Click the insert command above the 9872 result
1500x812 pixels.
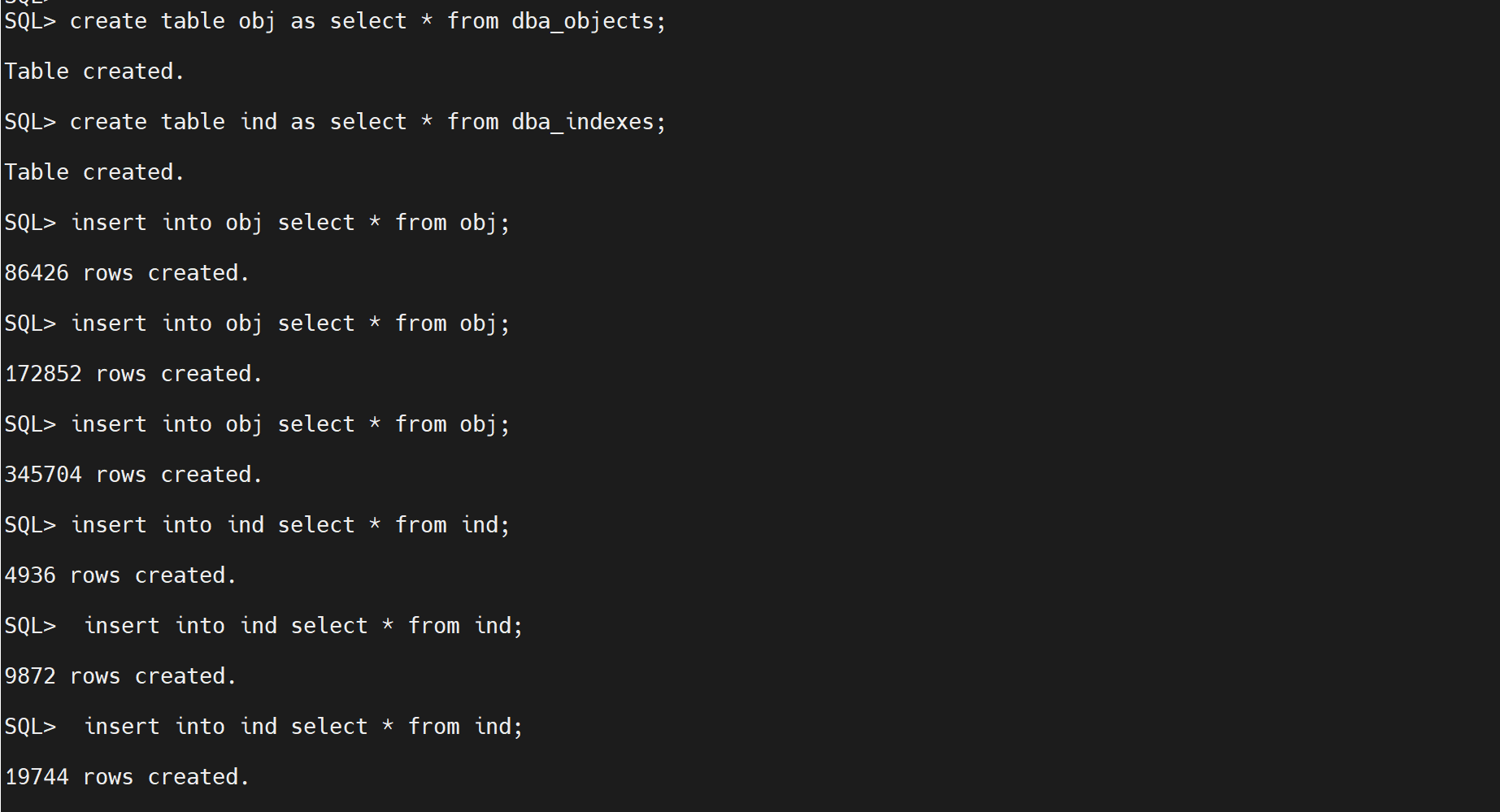tap(302, 627)
